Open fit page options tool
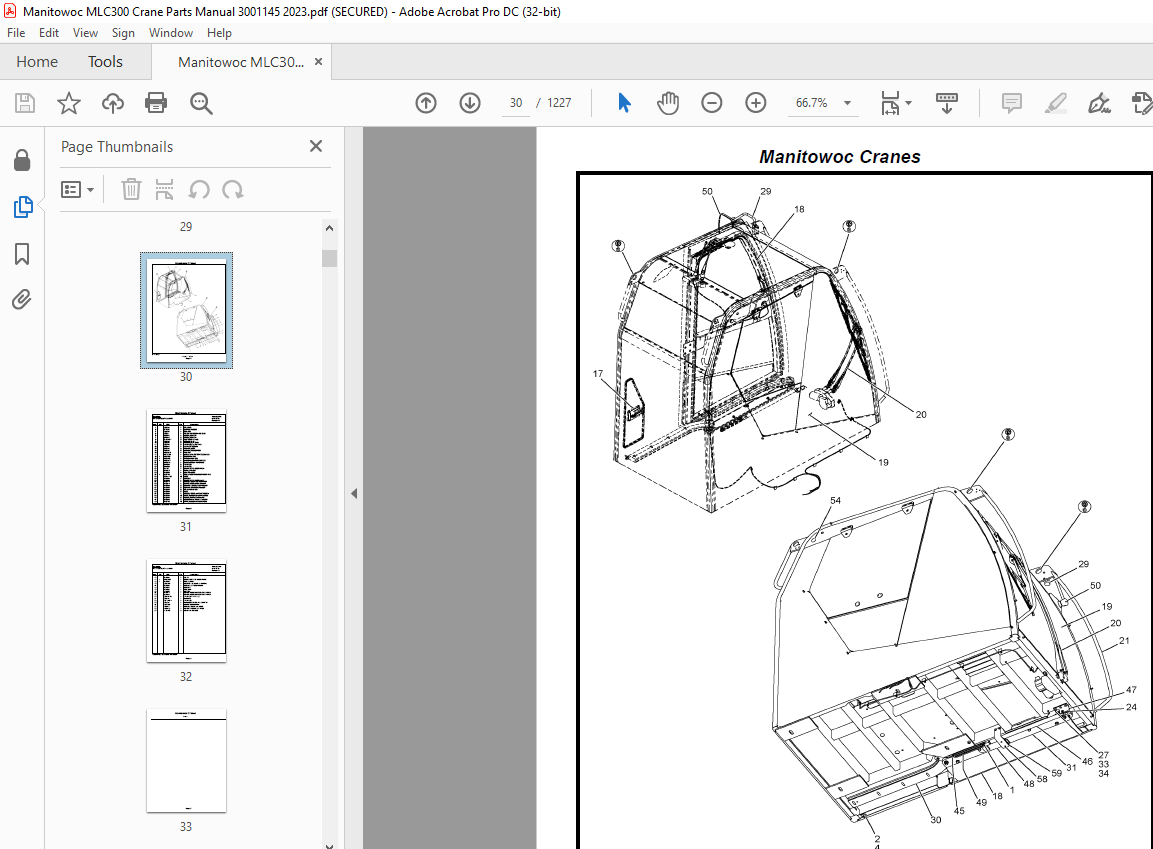 [890, 103]
